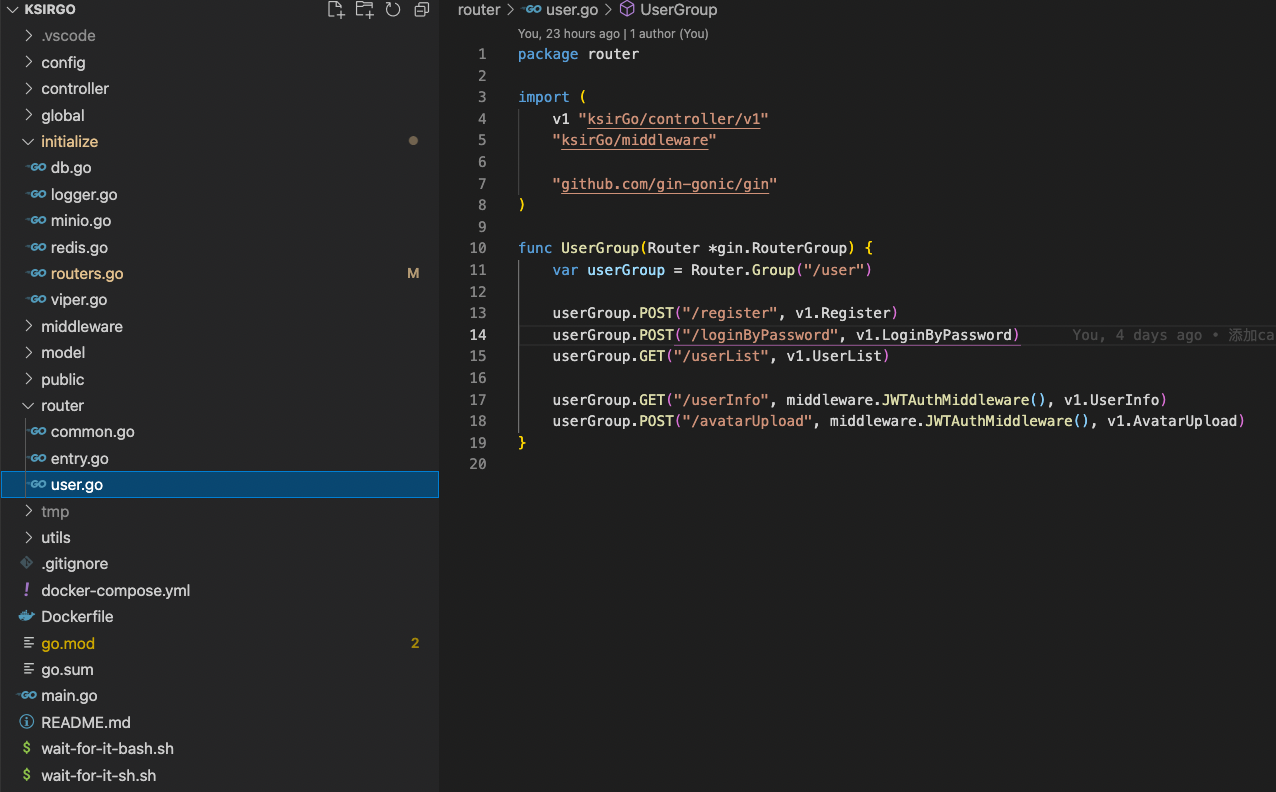
Task: Click the UserGroup breadcrumb symbol
Action: click(x=678, y=9)
